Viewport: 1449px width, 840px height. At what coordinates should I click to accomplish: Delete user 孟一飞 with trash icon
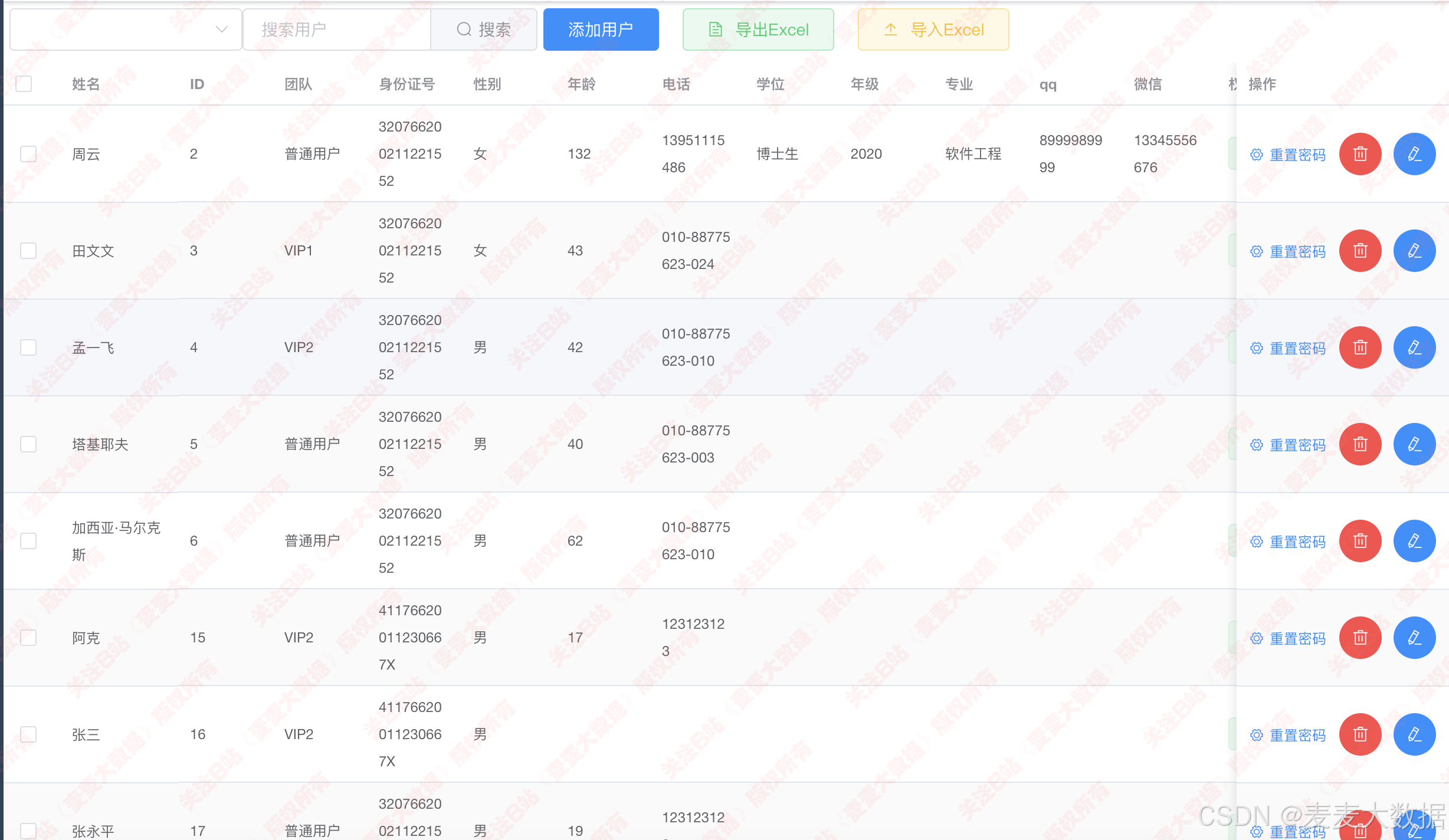tap(1360, 347)
